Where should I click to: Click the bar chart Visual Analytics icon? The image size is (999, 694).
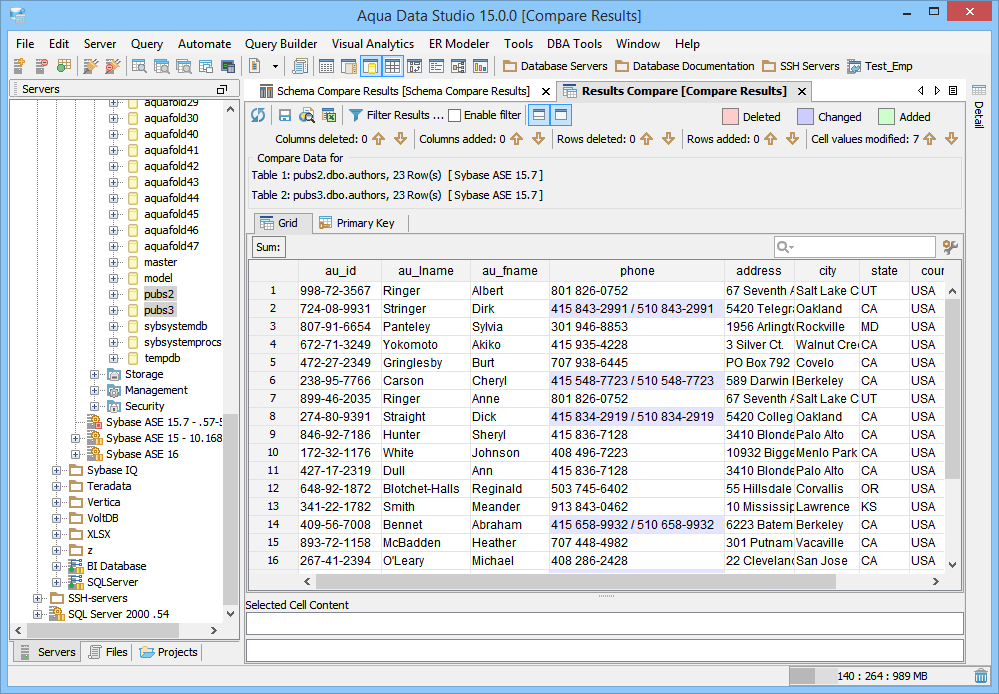click(x=480, y=66)
